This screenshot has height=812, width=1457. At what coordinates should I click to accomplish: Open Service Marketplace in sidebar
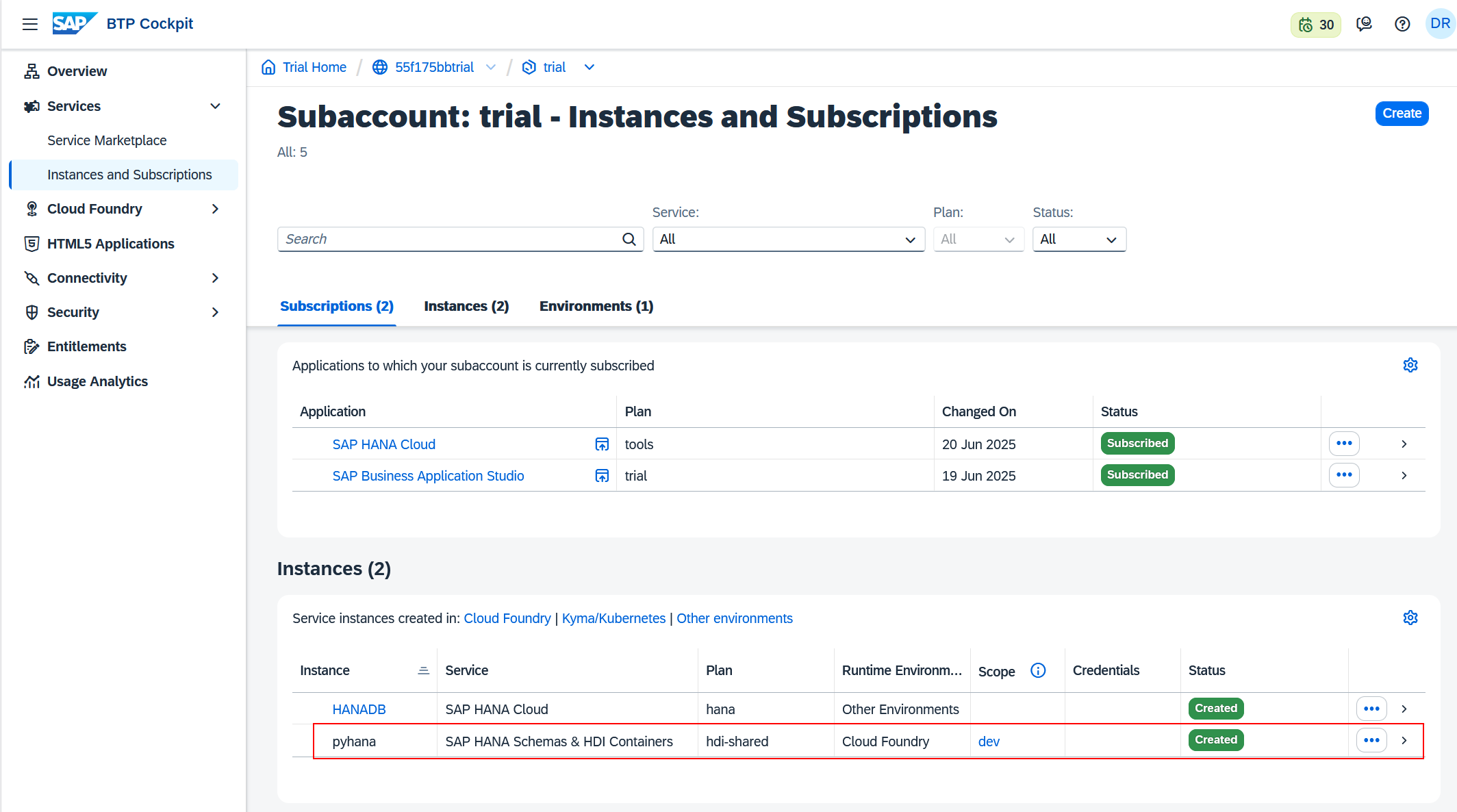tap(107, 140)
